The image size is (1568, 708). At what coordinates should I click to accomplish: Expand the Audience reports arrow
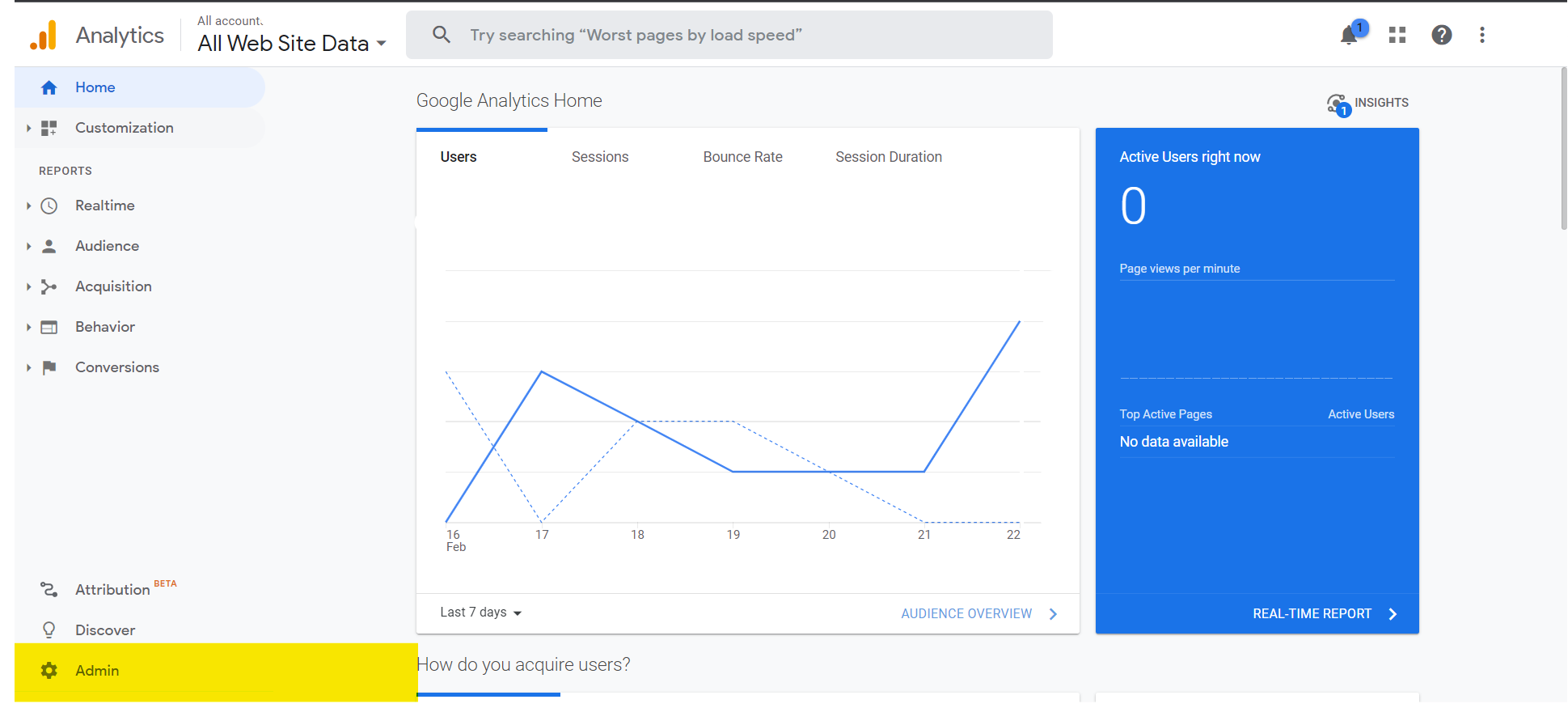[28, 246]
